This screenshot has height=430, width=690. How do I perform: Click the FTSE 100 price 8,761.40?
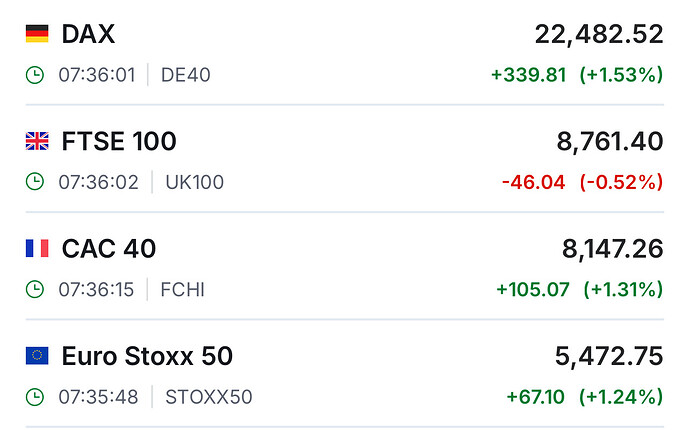coord(610,142)
